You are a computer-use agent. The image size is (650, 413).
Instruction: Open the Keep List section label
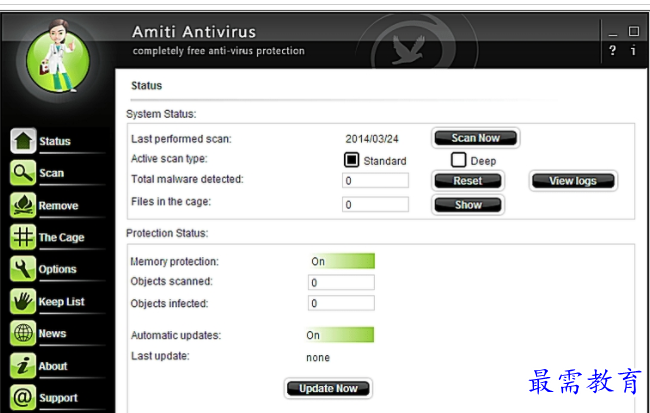[x=62, y=301]
